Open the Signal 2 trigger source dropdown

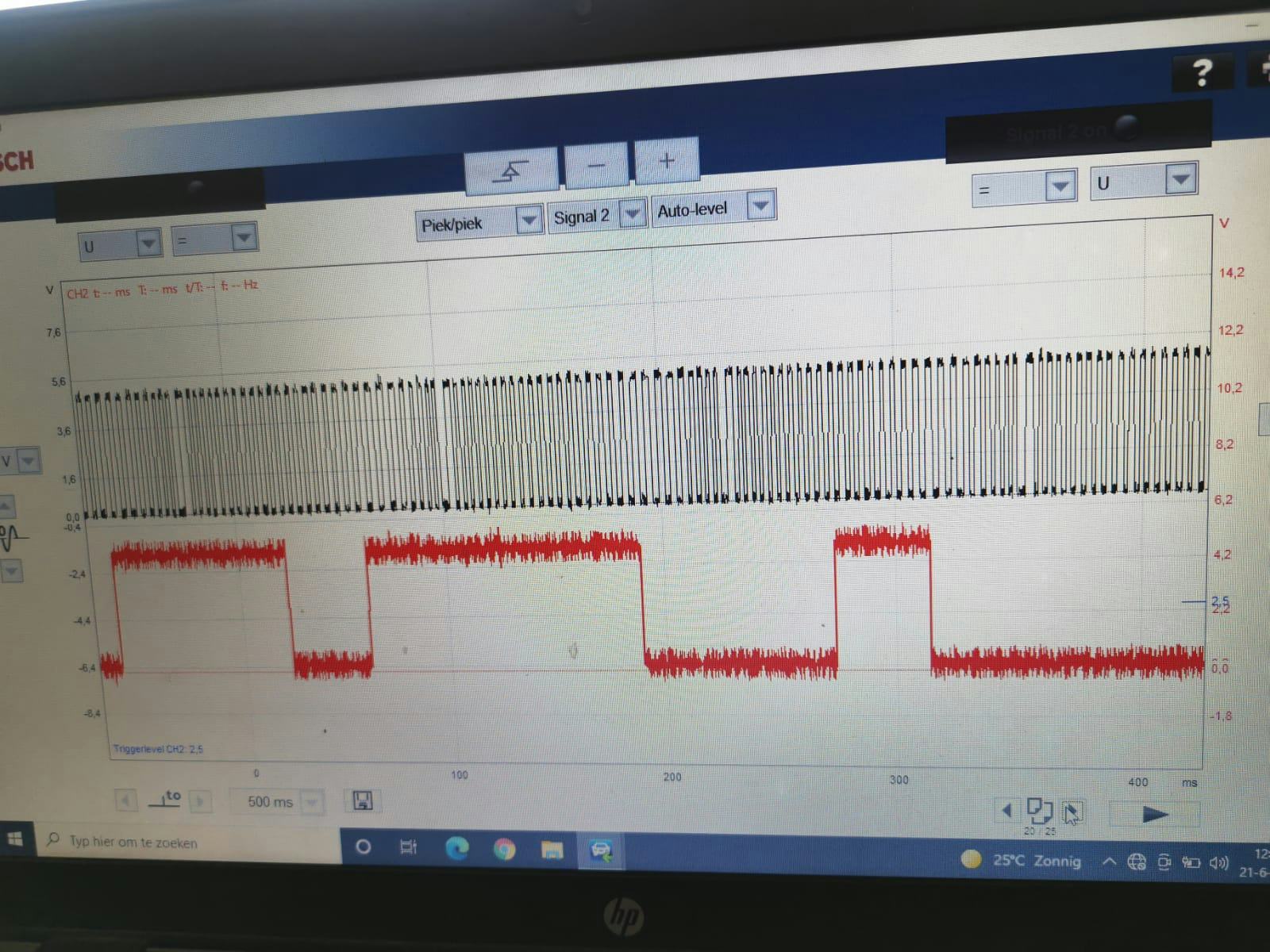point(632,213)
